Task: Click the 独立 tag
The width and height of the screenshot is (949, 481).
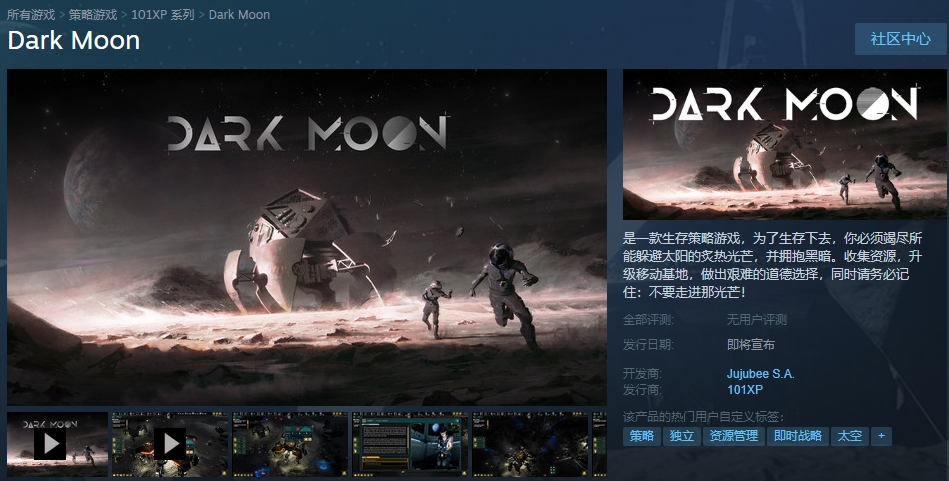Action: 681,436
